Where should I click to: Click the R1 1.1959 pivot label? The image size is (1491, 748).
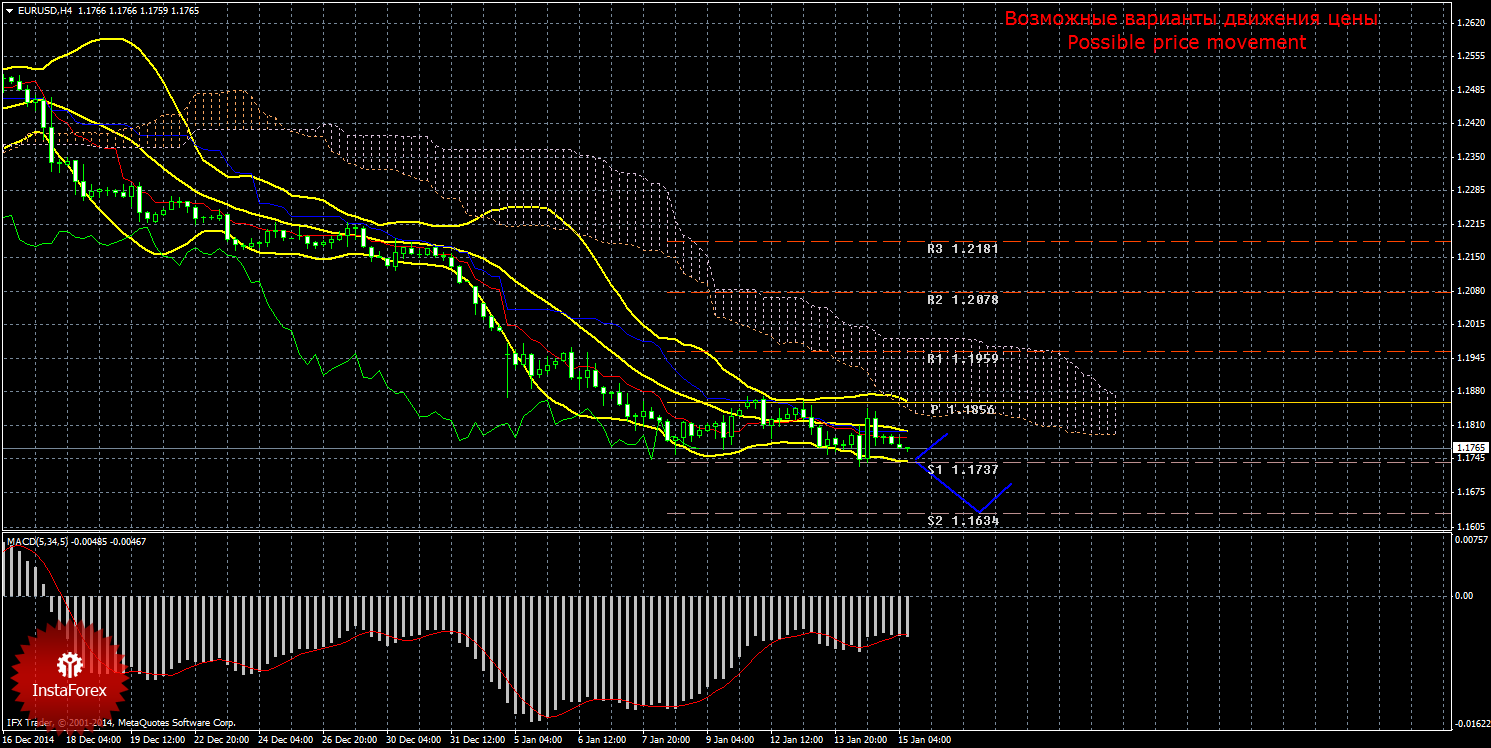963,357
